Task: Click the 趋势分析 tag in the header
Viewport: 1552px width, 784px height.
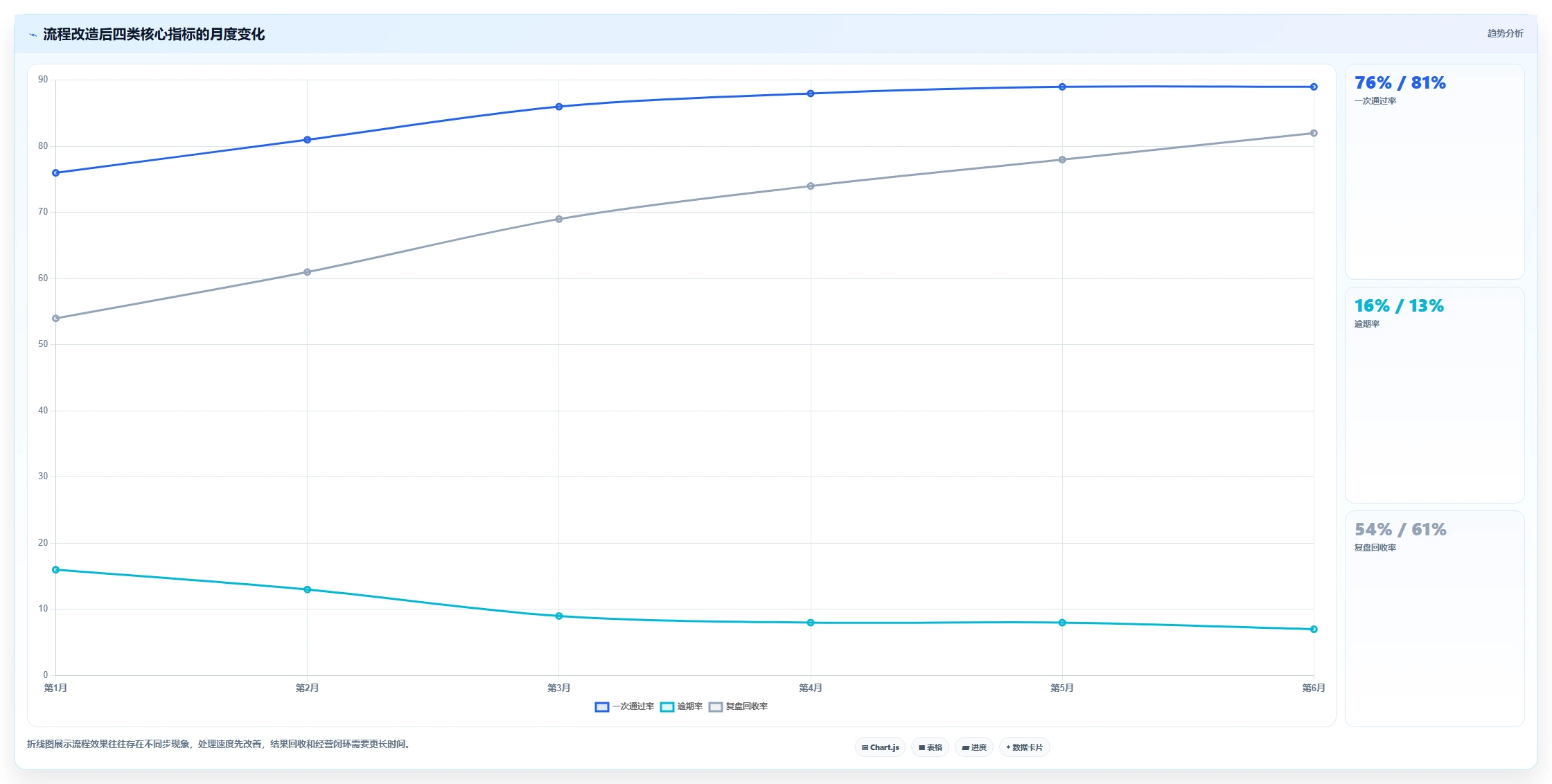Action: coord(1505,33)
